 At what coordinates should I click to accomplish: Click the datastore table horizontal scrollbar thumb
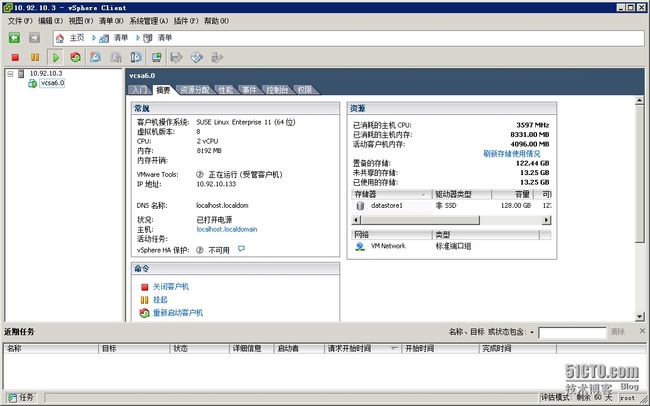(420, 220)
